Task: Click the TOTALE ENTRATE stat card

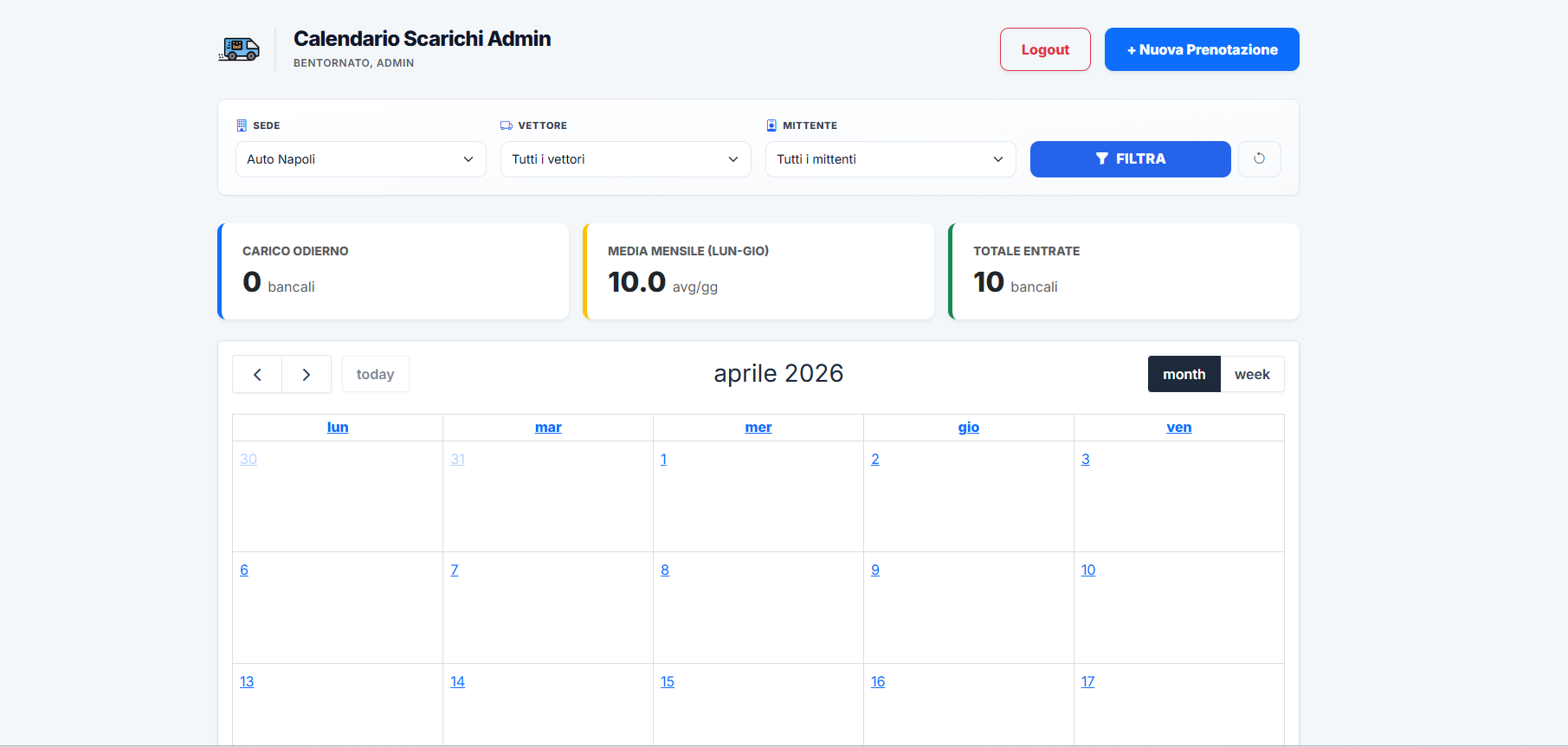Action: [1124, 272]
